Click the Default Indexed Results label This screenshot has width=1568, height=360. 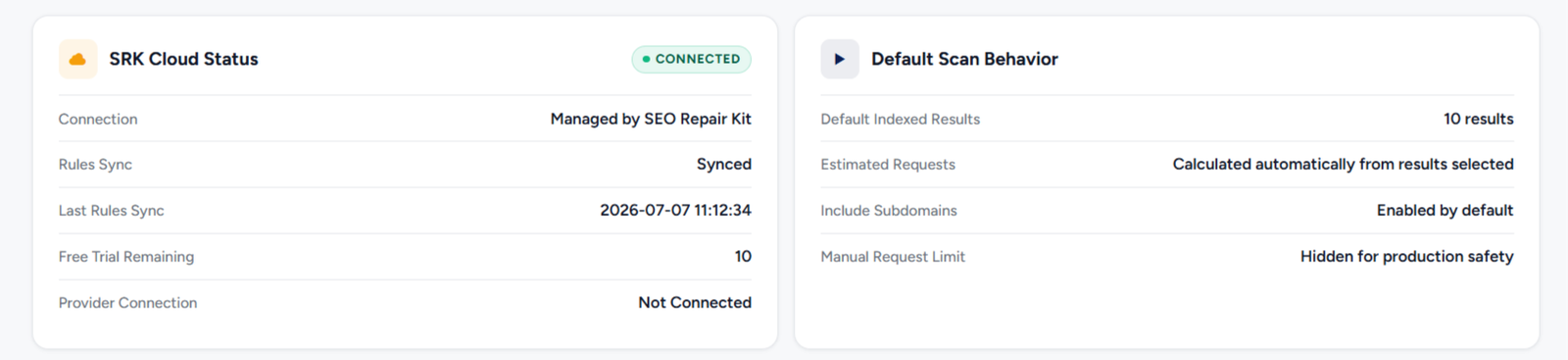900,119
